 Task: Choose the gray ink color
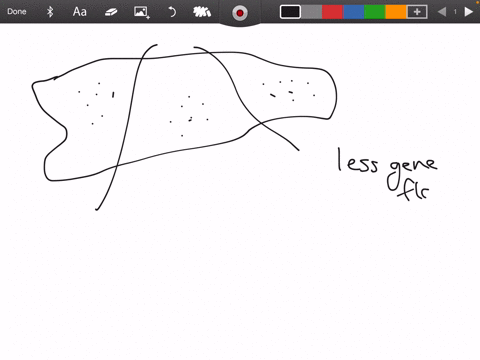(x=312, y=12)
